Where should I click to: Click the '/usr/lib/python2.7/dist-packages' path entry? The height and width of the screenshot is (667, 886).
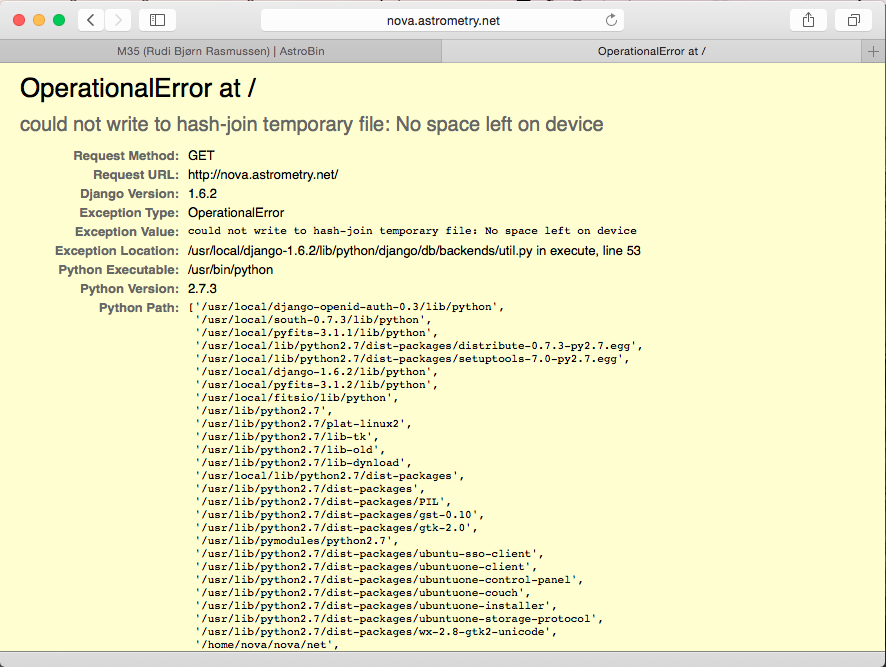pos(310,489)
